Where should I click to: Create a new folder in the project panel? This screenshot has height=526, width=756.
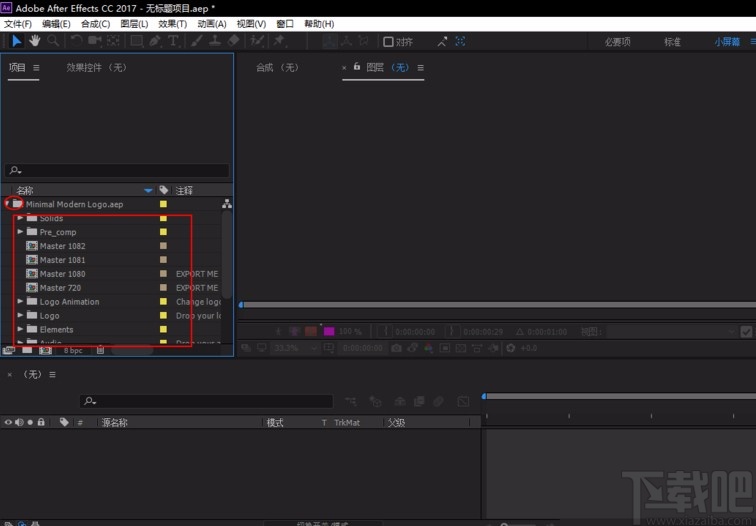tap(27, 350)
